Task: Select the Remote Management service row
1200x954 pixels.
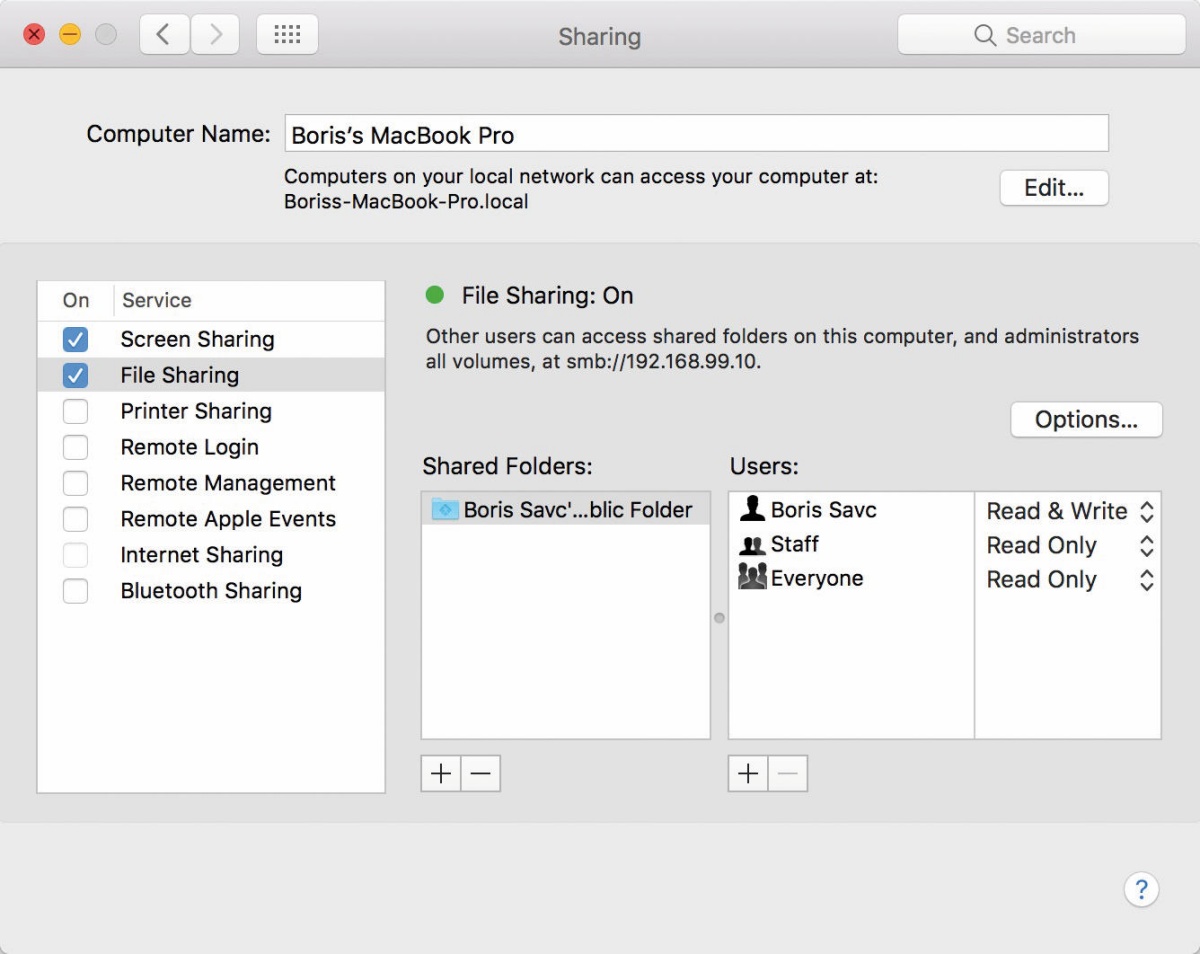Action: [x=211, y=483]
